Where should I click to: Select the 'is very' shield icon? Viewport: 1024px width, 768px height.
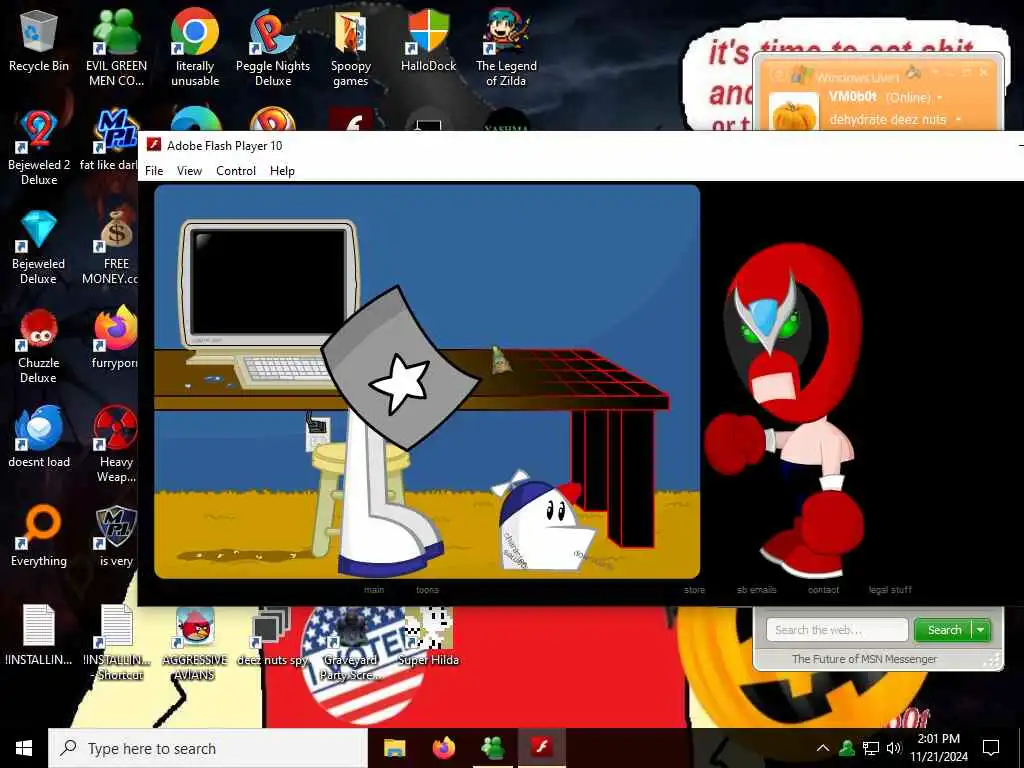(x=116, y=537)
